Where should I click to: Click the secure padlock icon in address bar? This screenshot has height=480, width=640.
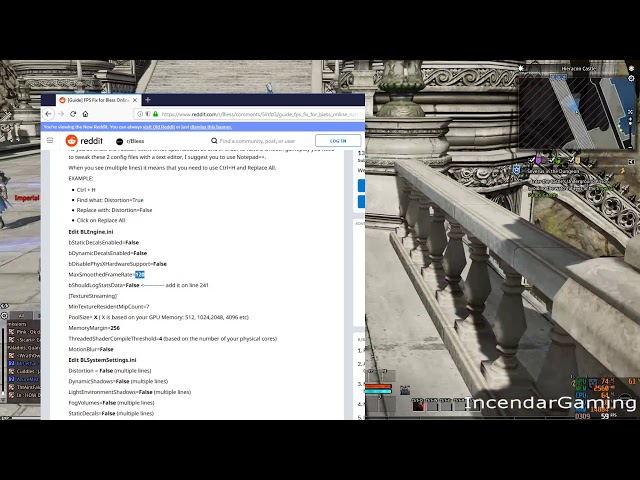[153, 114]
